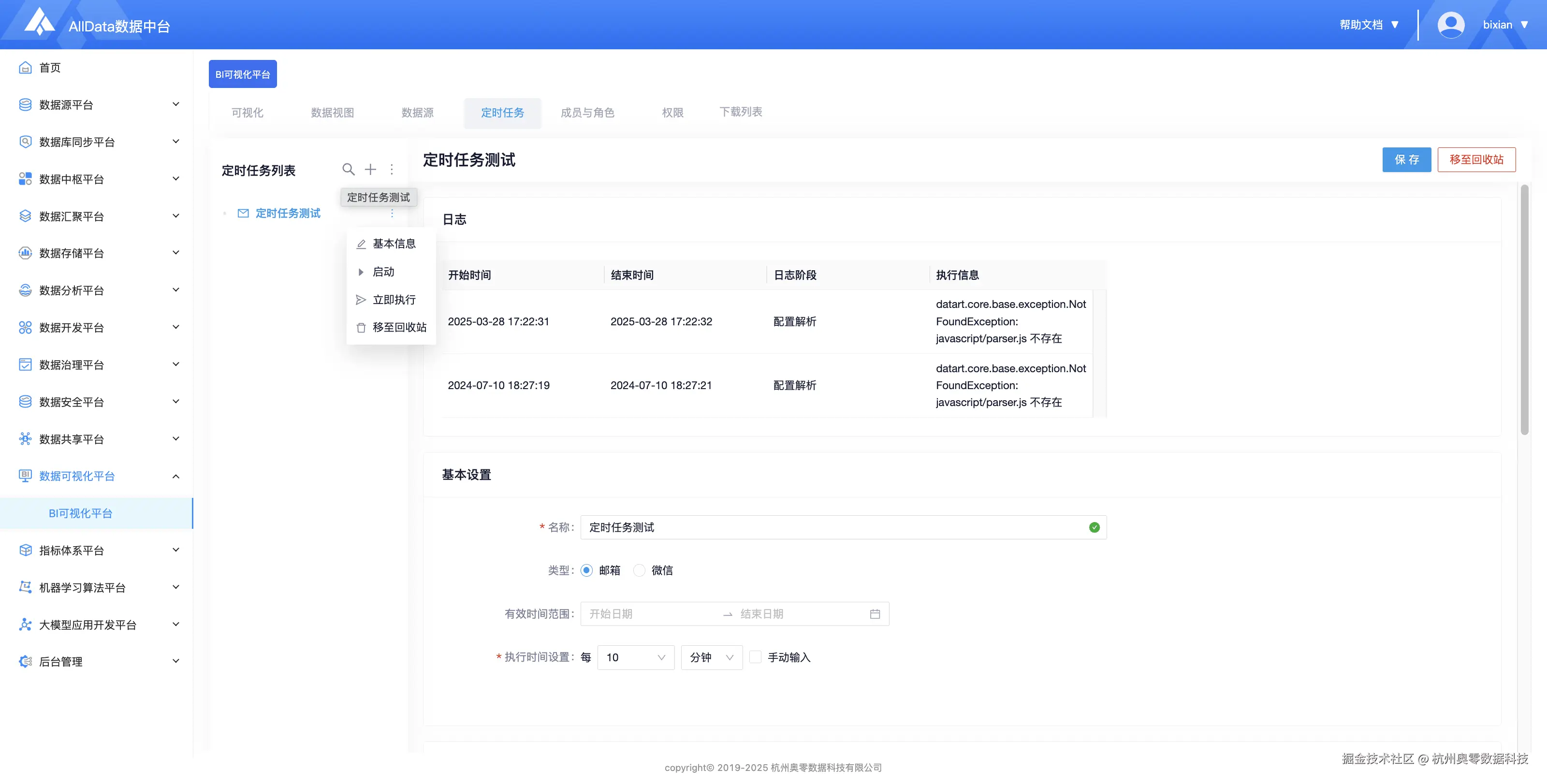
Task: Click the AllData logo icon
Action: pos(40,22)
